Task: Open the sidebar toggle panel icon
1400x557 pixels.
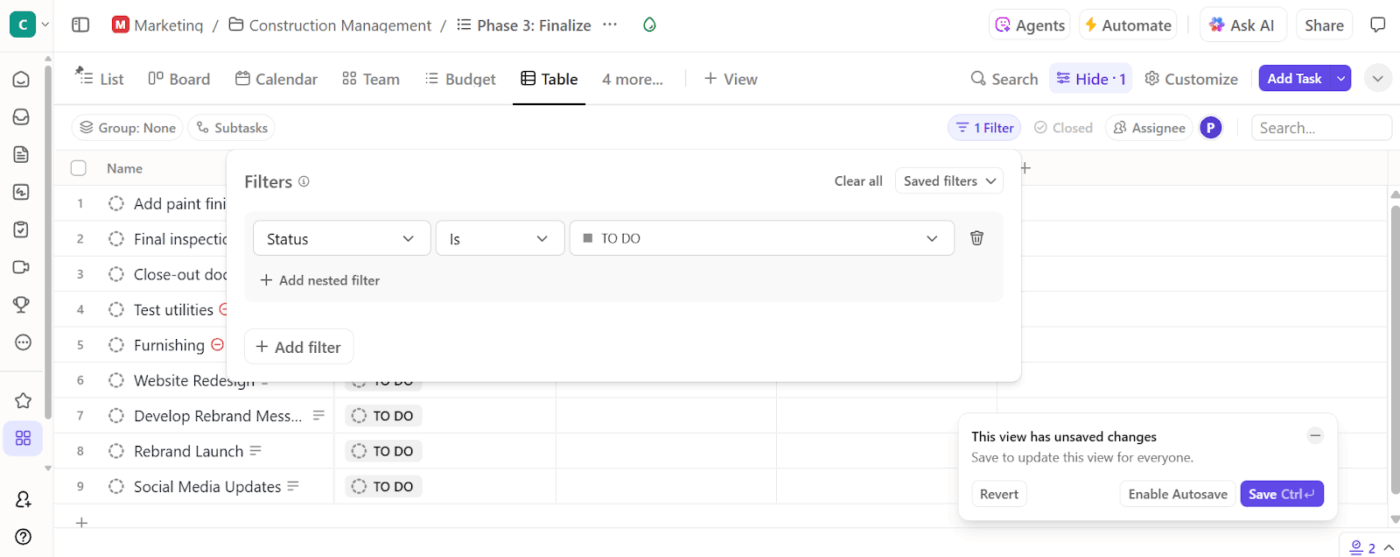Action: (x=81, y=25)
